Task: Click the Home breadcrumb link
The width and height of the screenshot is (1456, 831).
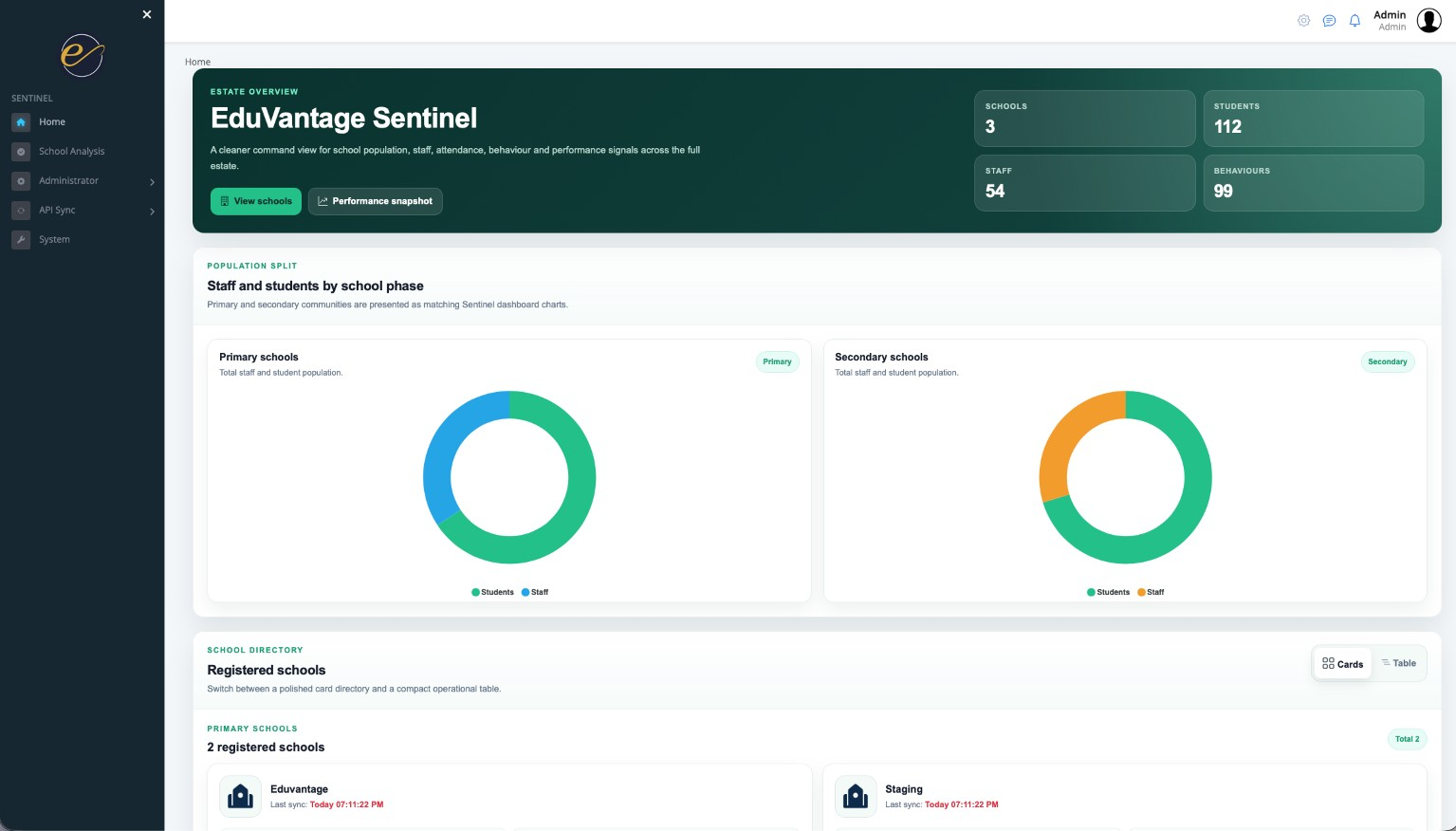Action: click(x=197, y=62)
